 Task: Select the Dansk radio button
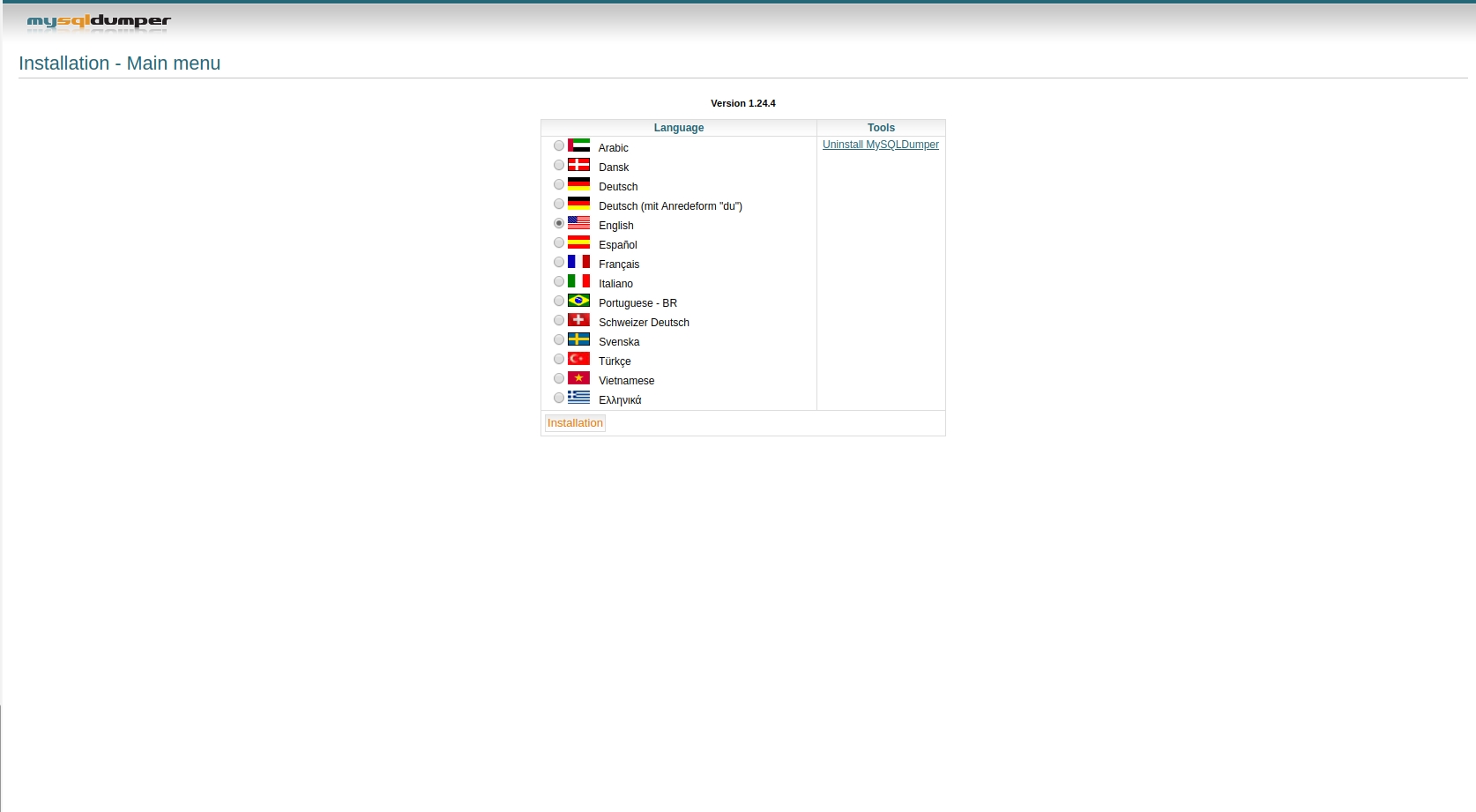pyautogui.click(x=559, y=165)
